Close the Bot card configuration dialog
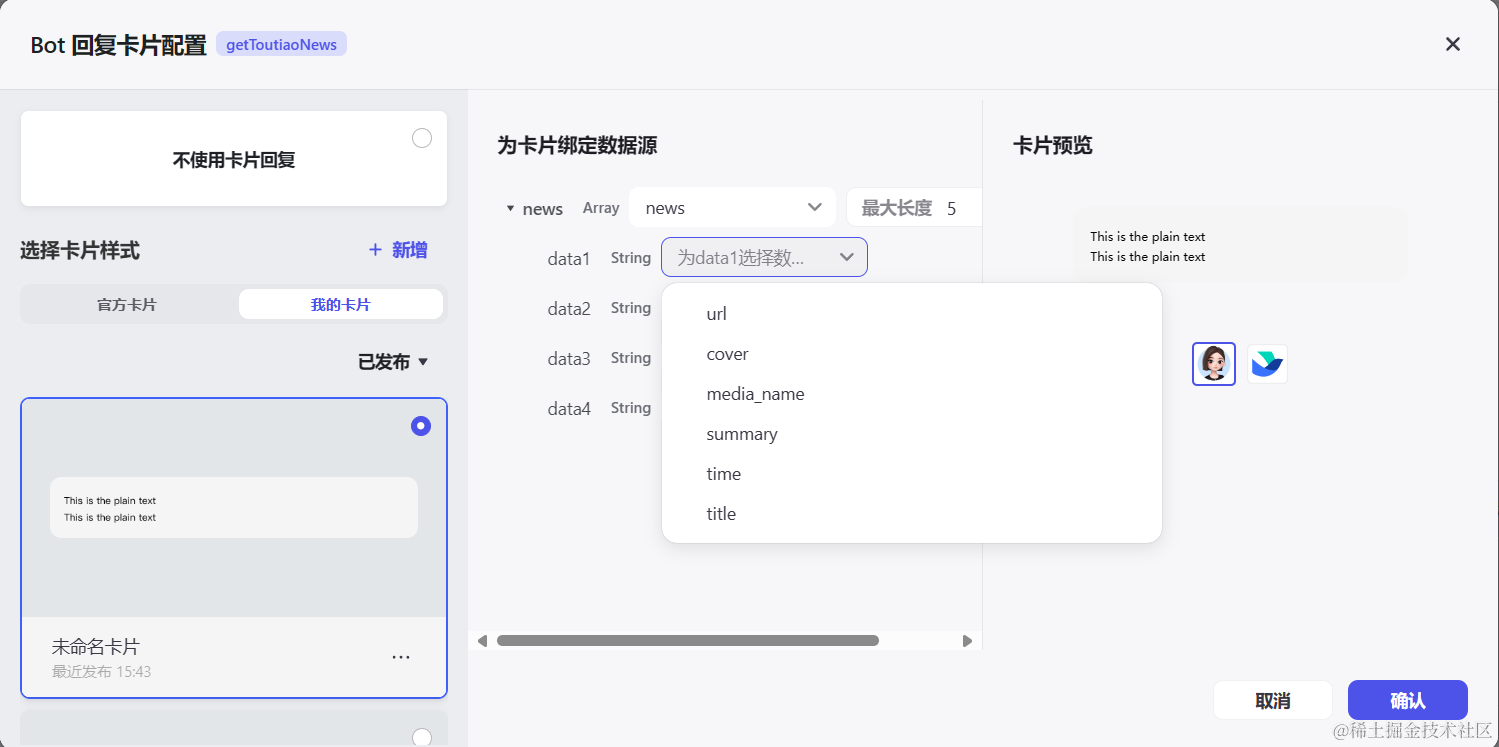1499x747 pixels. pyautogui.click(x=1453, y=44)
